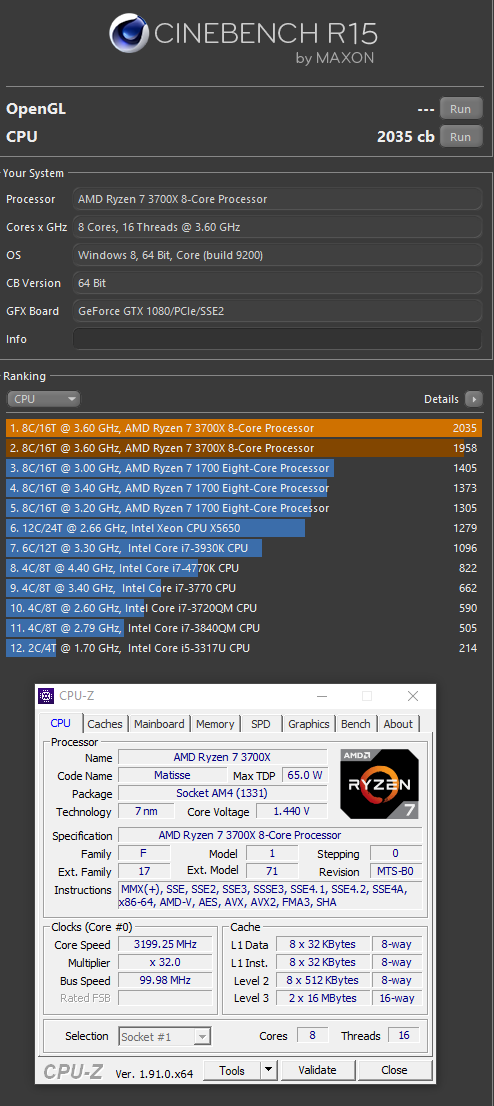Open the Tools dropdown arrow in CPU-Z
Screen dimensions: 494x1106
click(268, 1070)
